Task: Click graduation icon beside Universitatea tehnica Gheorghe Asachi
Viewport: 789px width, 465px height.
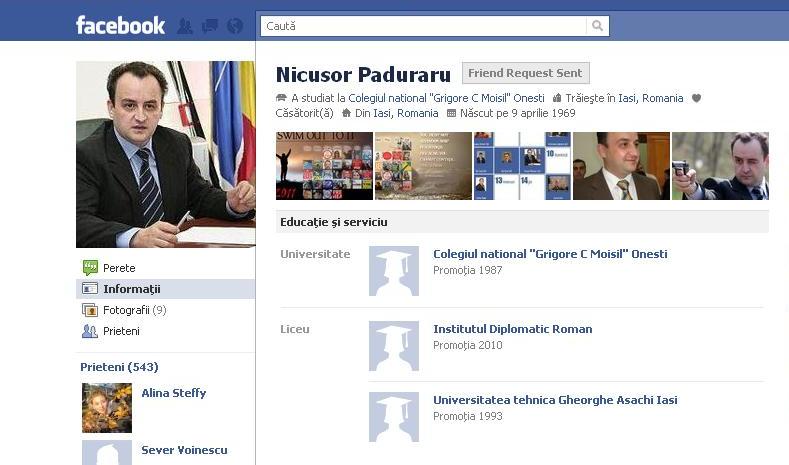Action: [394, 417]
